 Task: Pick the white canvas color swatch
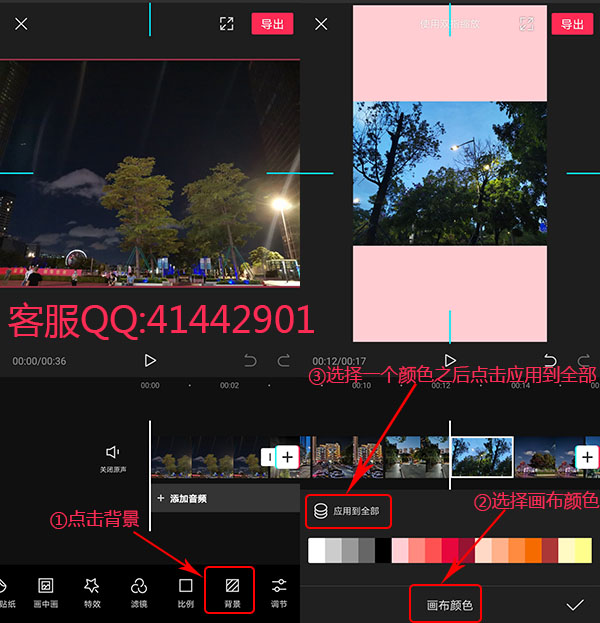(x=316, y=550)
